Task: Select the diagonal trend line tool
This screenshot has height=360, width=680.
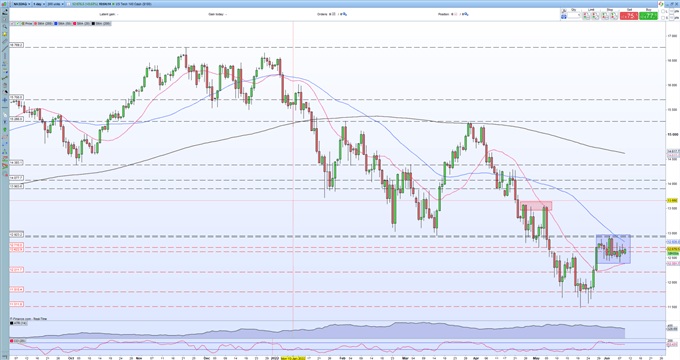Action: coord(5,48)
